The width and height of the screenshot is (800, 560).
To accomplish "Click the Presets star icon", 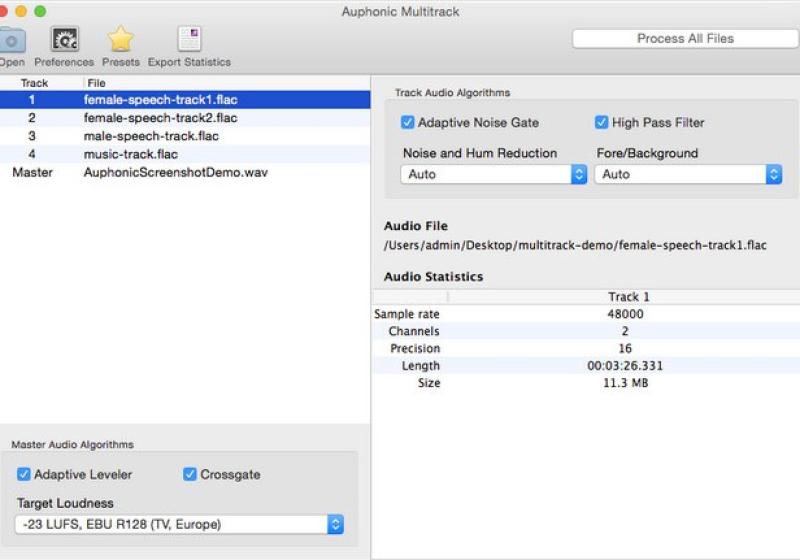I will pos(121,40).
